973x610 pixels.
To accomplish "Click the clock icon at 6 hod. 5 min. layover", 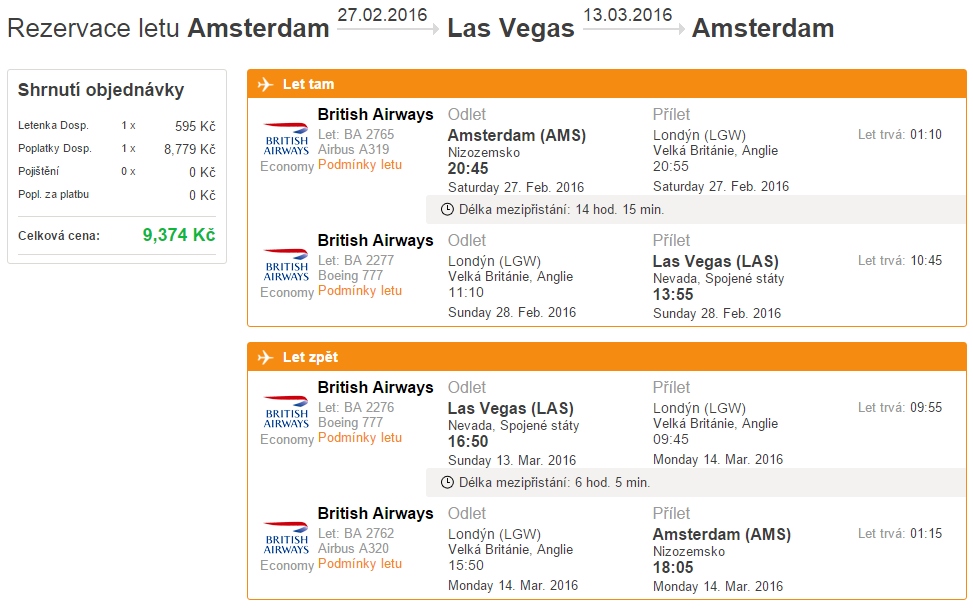I will 447,483.
